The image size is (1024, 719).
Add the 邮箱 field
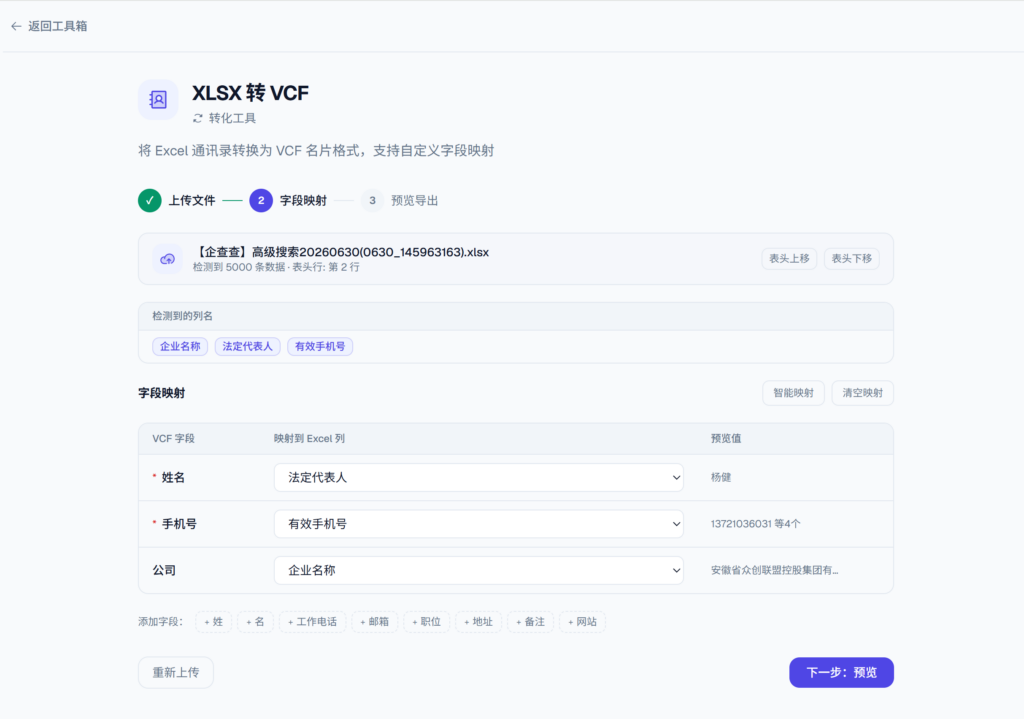pyautogui.click(x=374, y=622)
